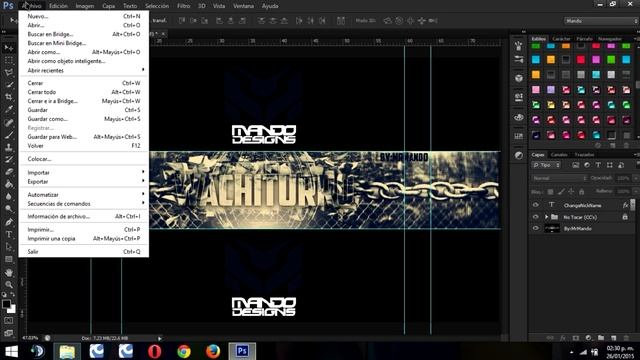Toggle filter for text layers in Capas
Screen dimensions: 640x360
(x=598, y=165)
